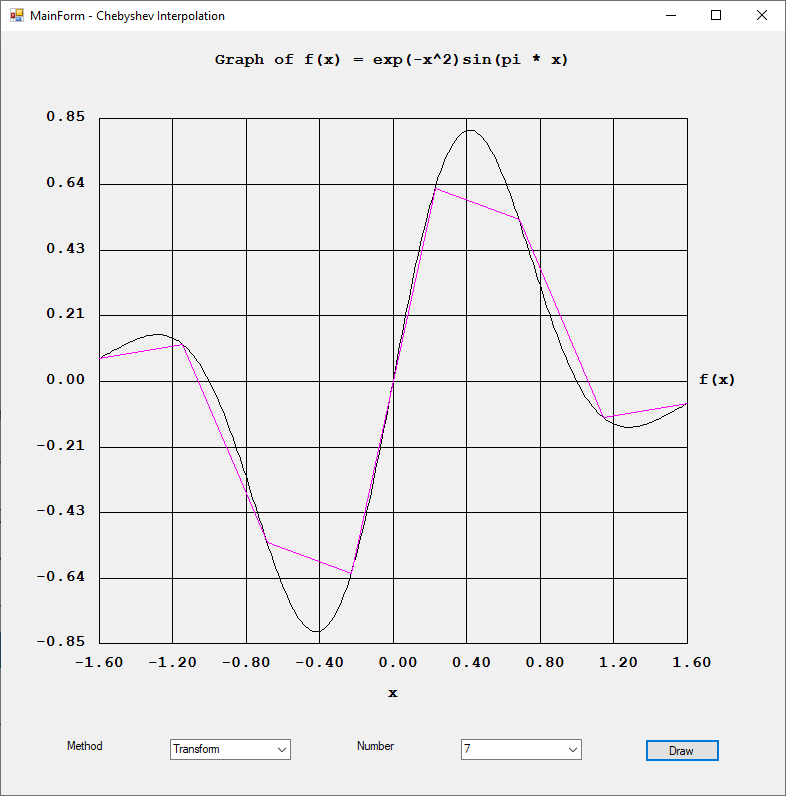
Task: Click the Number label
Action: point(375,746)
